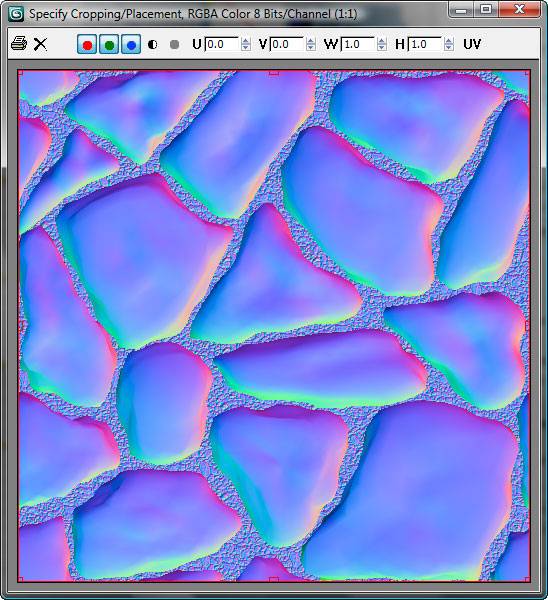548x600 pixels.
Task: Decrease the V value spinner
Action: 311,48
